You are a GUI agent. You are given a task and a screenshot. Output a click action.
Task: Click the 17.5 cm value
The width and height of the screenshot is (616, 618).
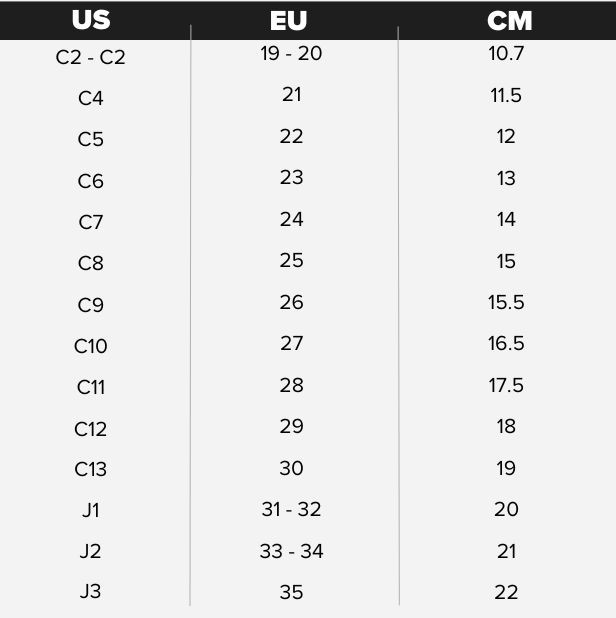506,385
